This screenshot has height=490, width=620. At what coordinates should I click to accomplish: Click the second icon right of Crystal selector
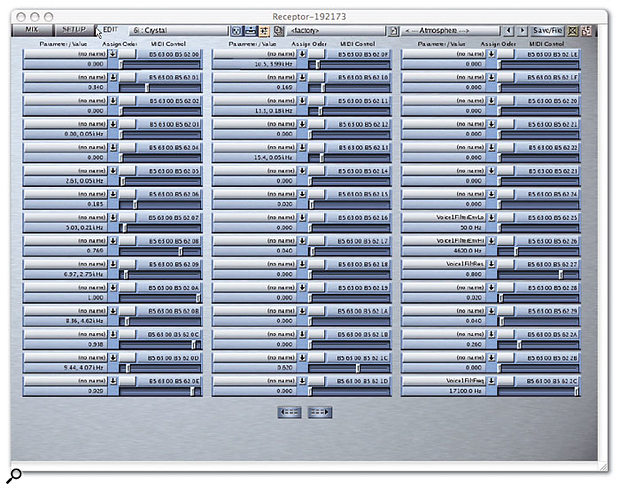click(250, 30)
